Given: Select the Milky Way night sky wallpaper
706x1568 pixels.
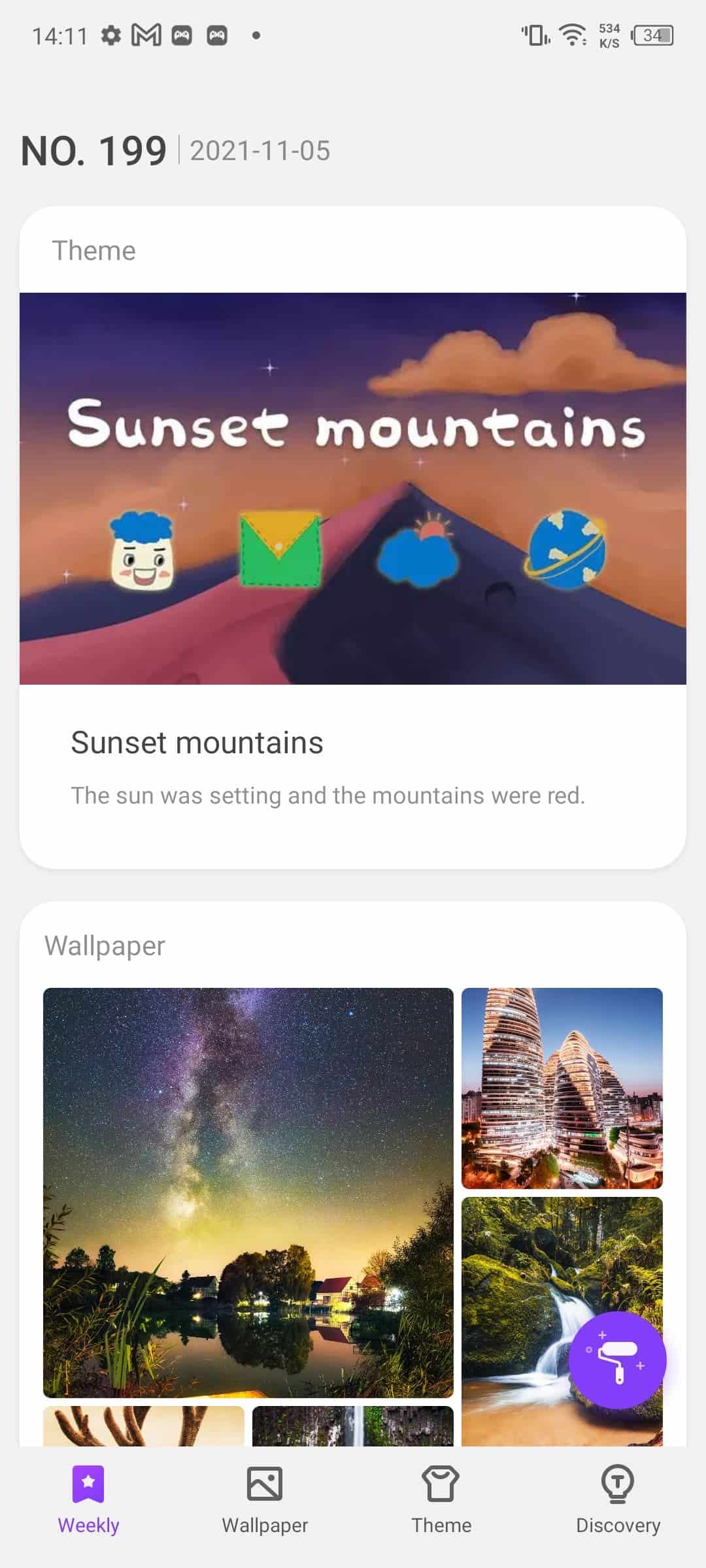Looking at the screenshot, I should click(x=248, y=1192).
